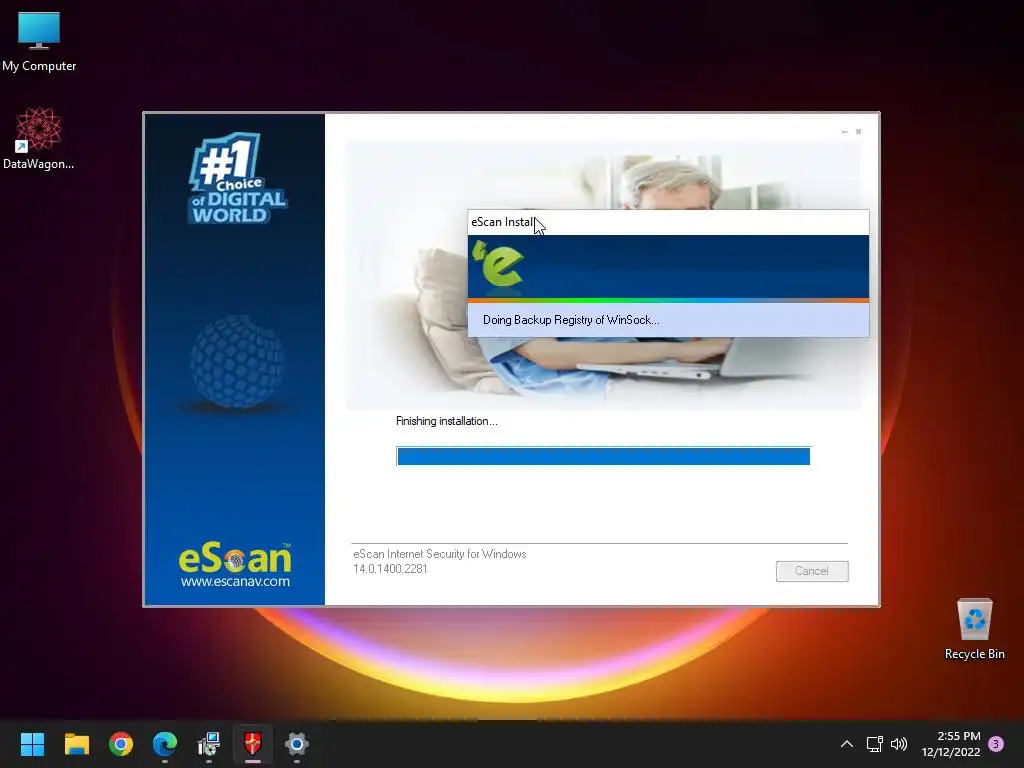
Task: Open the My Computer desktop icon
Action: 39,42
